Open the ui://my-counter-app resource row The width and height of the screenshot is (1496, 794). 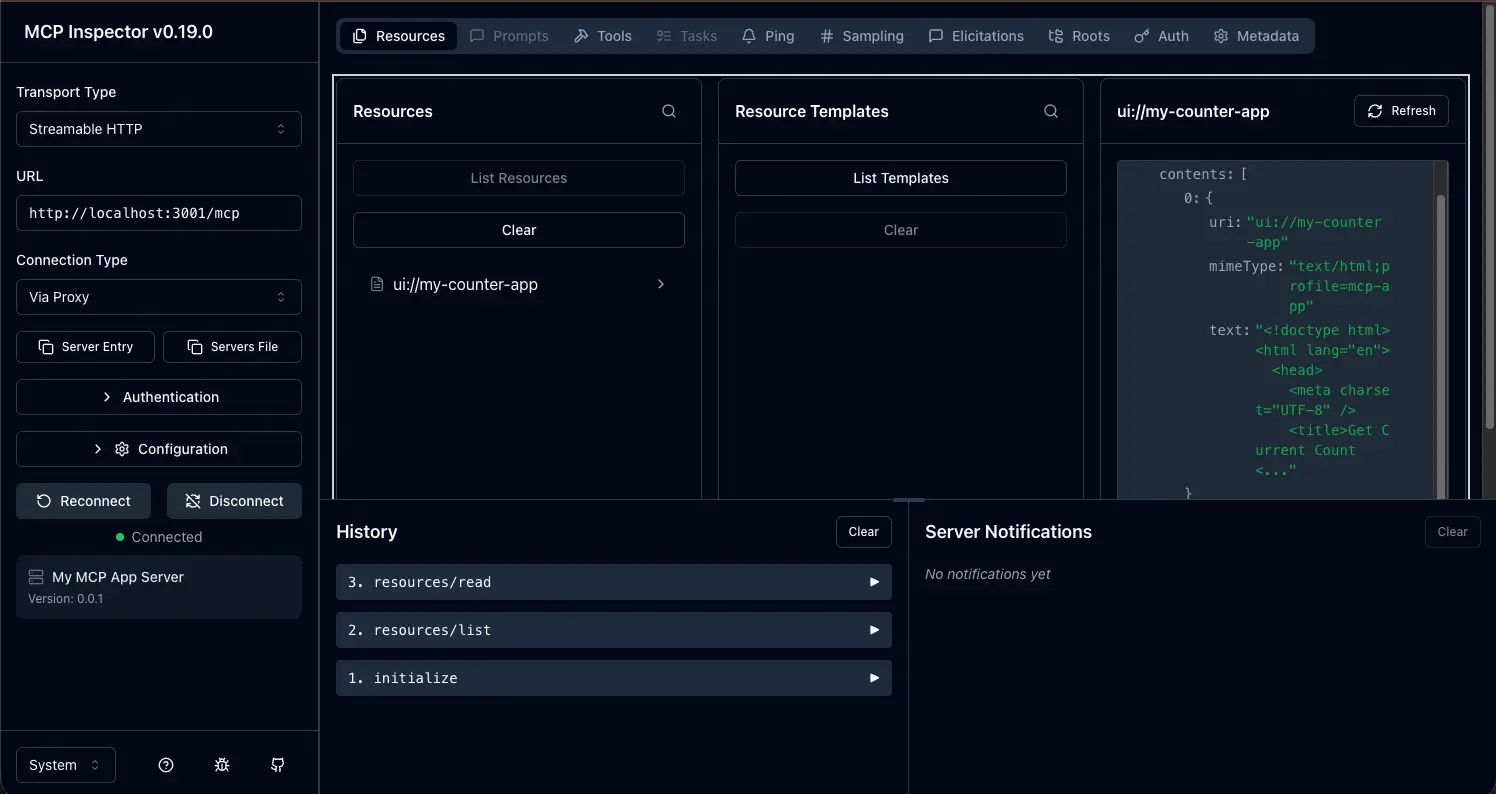[519, 284]
